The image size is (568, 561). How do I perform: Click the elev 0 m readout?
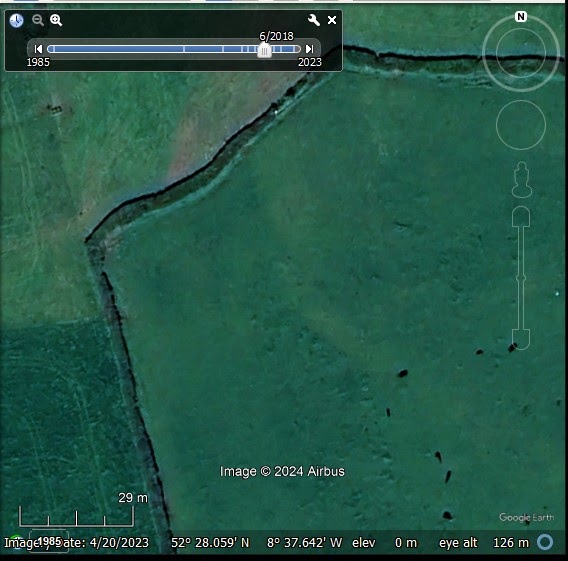(384, 543)
